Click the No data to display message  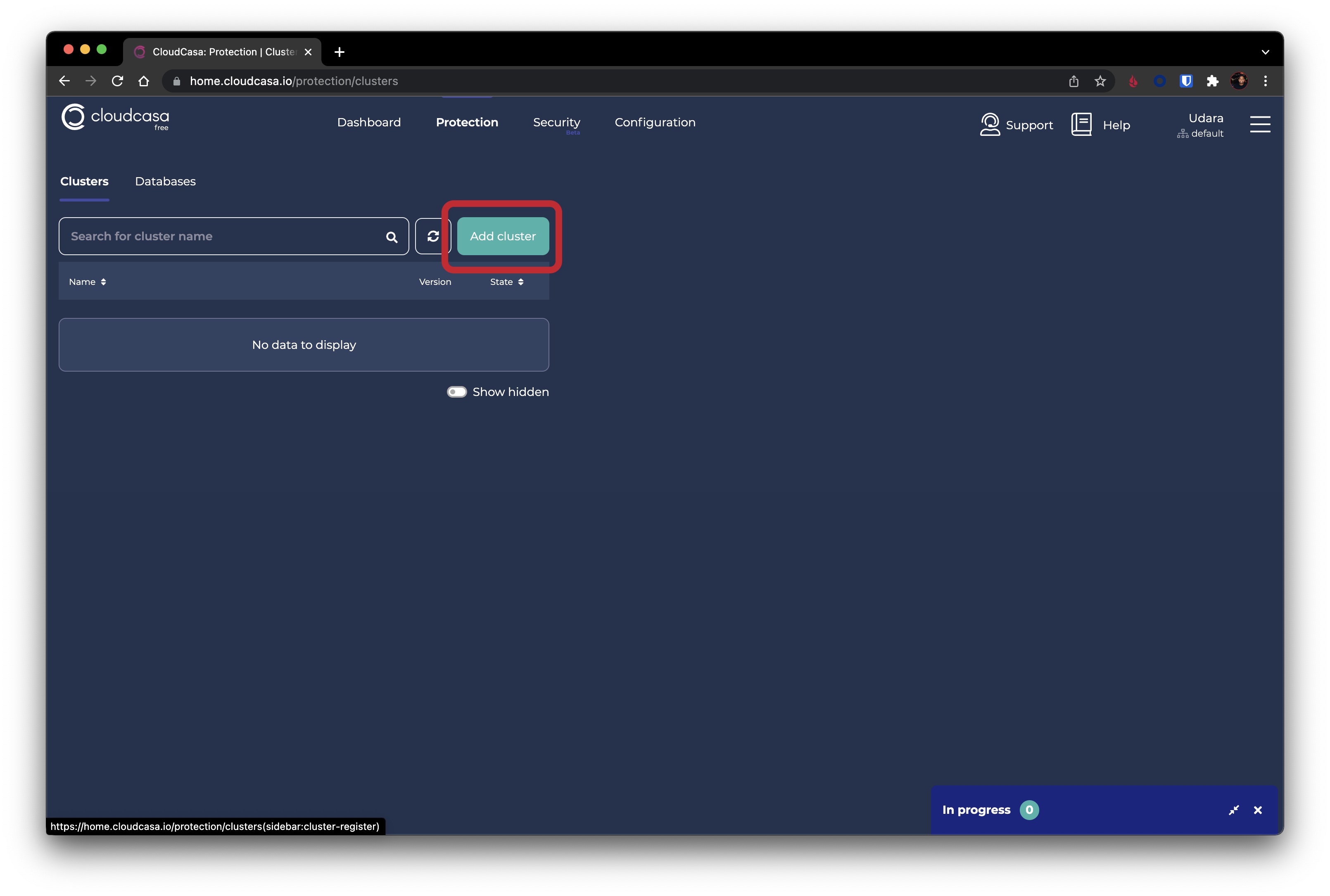[304, 345]
